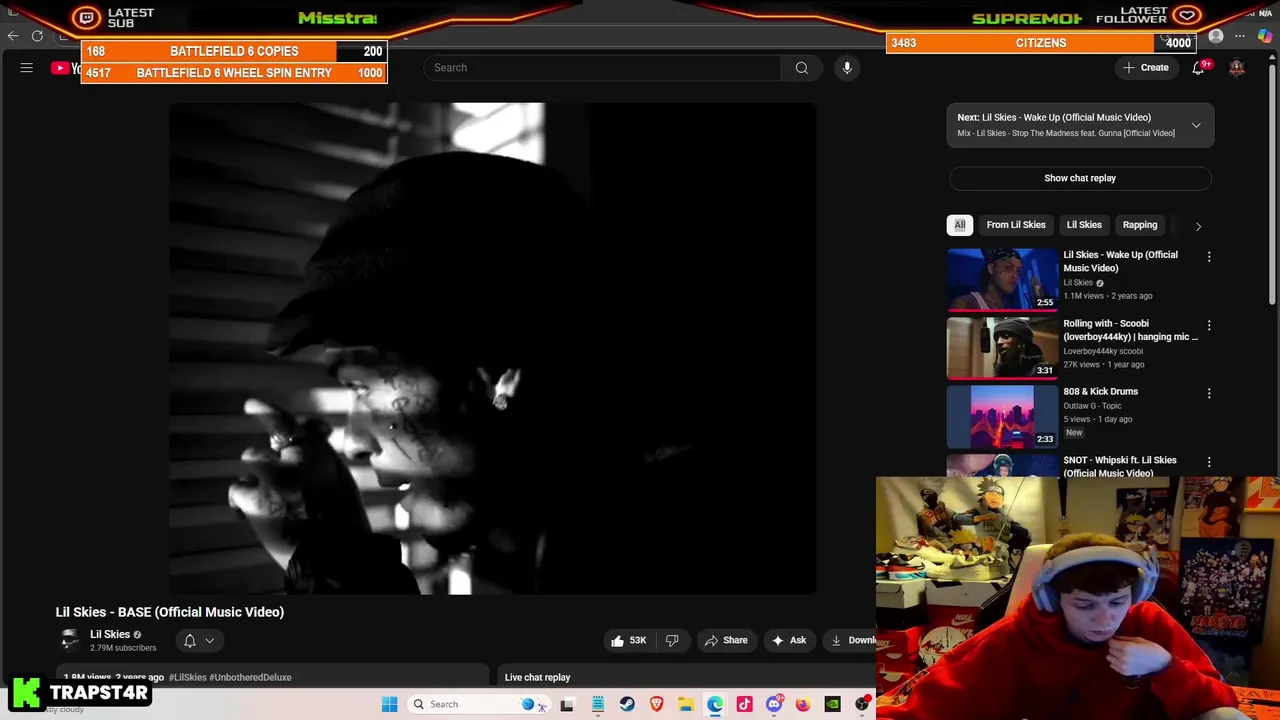This screenshot has height=720, width=1280.
Task: Open the YouTube account avatar menu
Action: click(x=1237, y=68)
